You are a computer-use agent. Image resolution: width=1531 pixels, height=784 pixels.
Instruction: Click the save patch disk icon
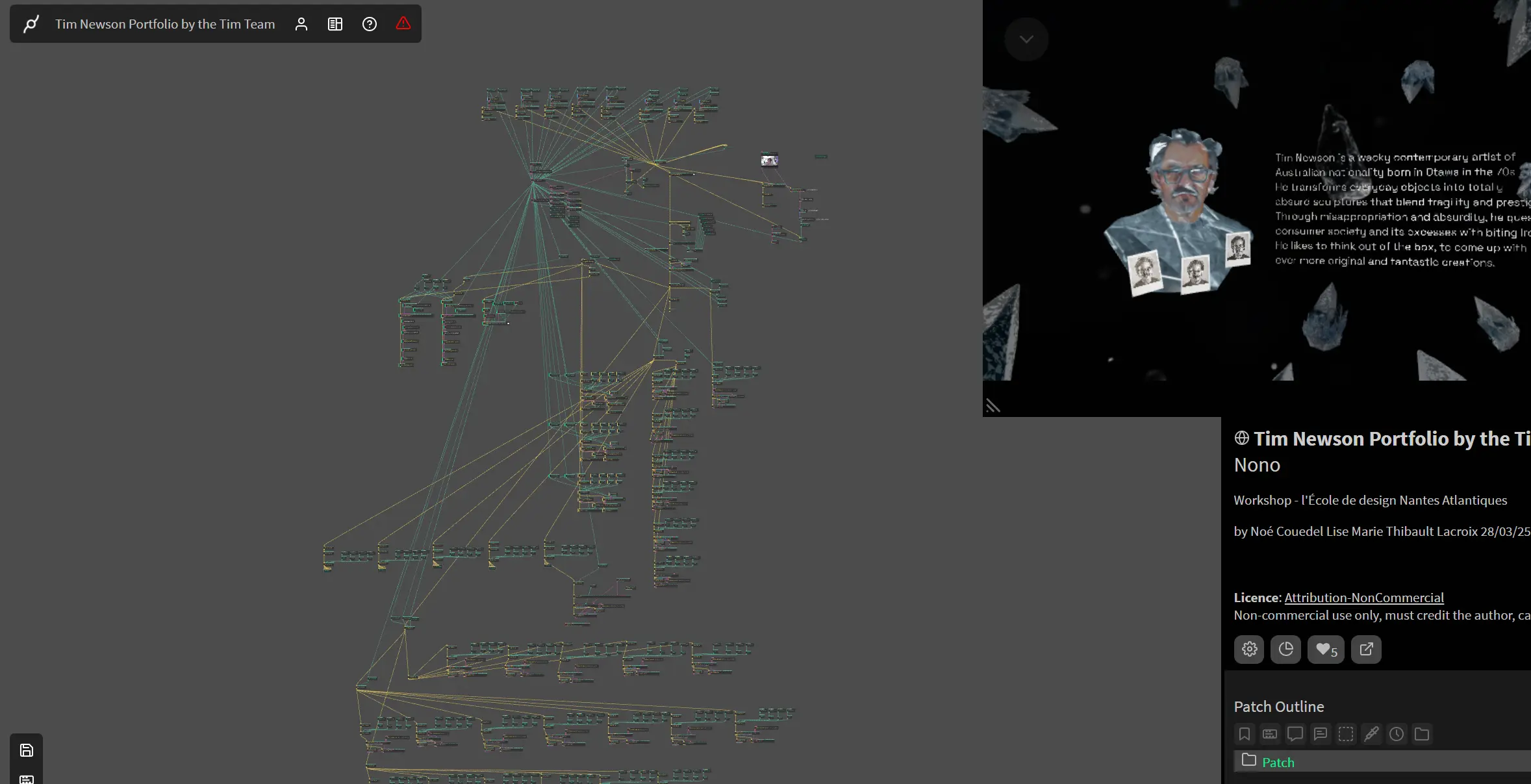pos(27,750)
